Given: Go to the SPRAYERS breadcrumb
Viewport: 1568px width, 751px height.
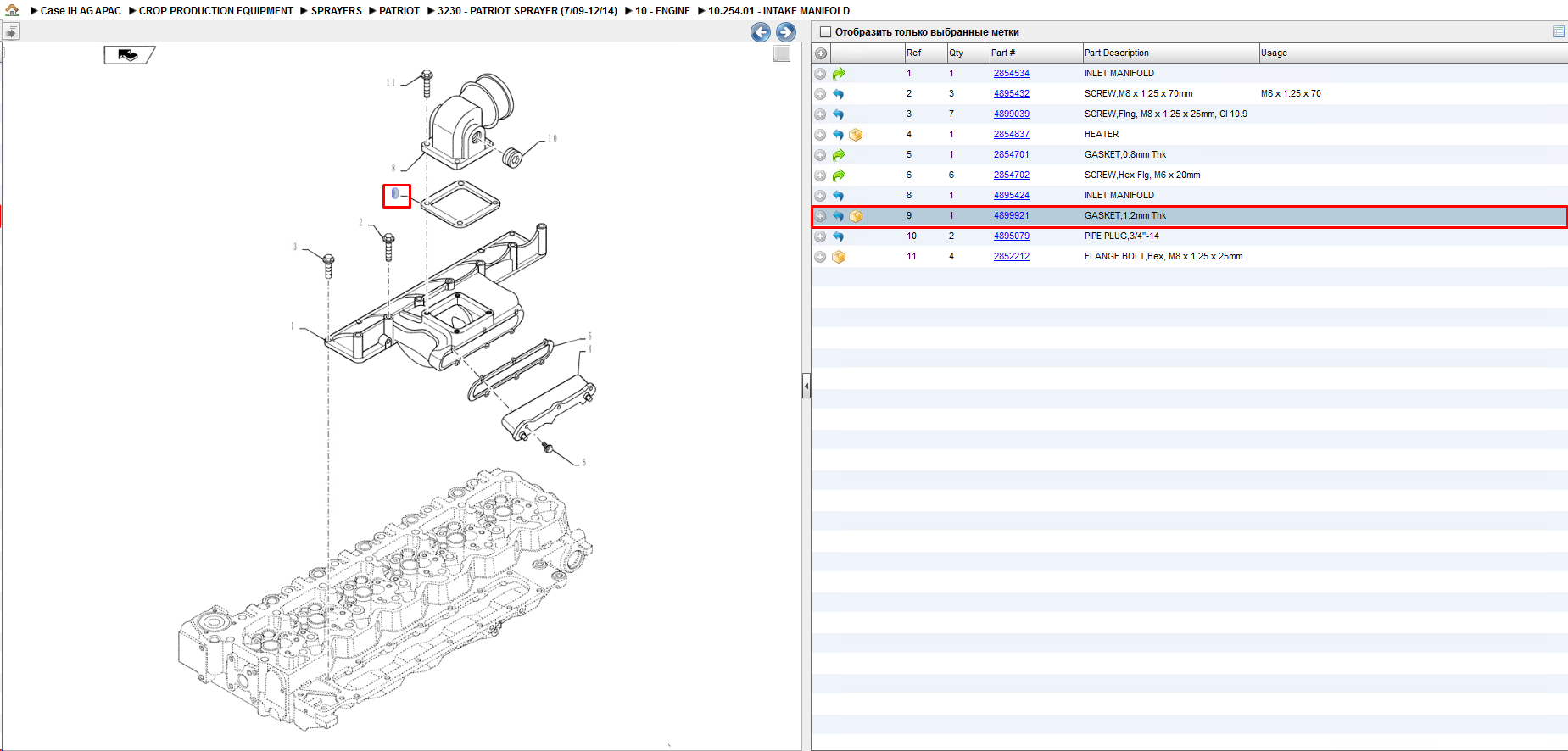Looking at the screenshot, I should [337, 11].
